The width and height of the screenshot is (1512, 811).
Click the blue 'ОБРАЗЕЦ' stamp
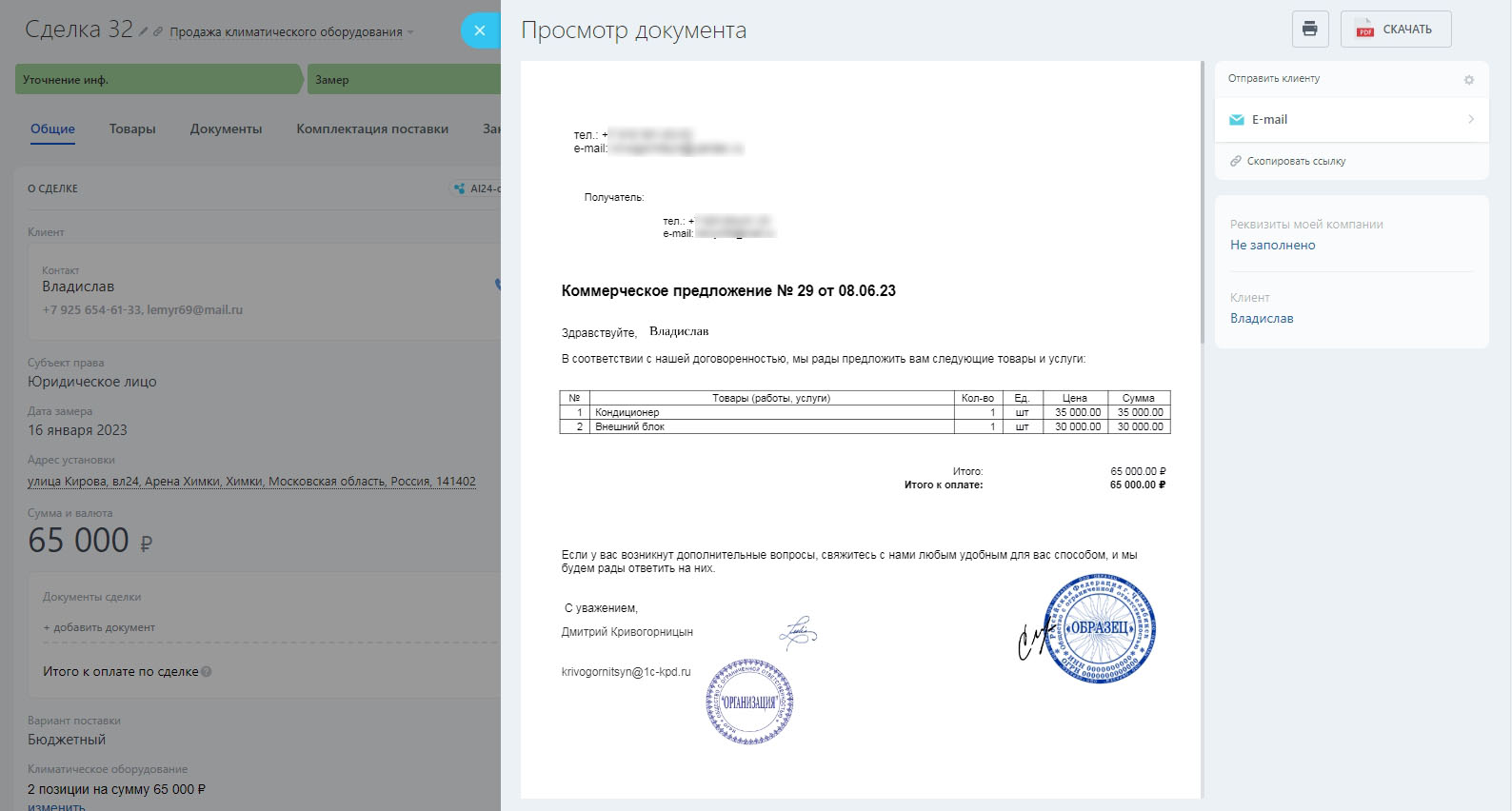1100,628
